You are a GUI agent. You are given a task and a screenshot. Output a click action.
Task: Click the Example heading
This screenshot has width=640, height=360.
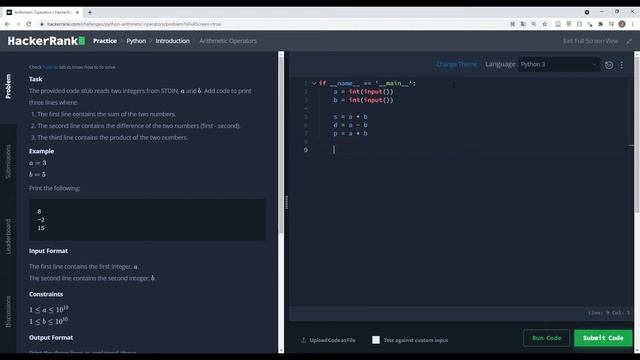41,151
